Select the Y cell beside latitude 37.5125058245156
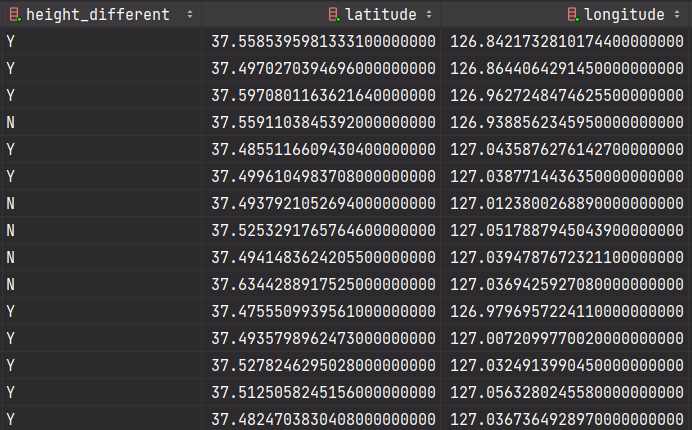 click(102, 392)
